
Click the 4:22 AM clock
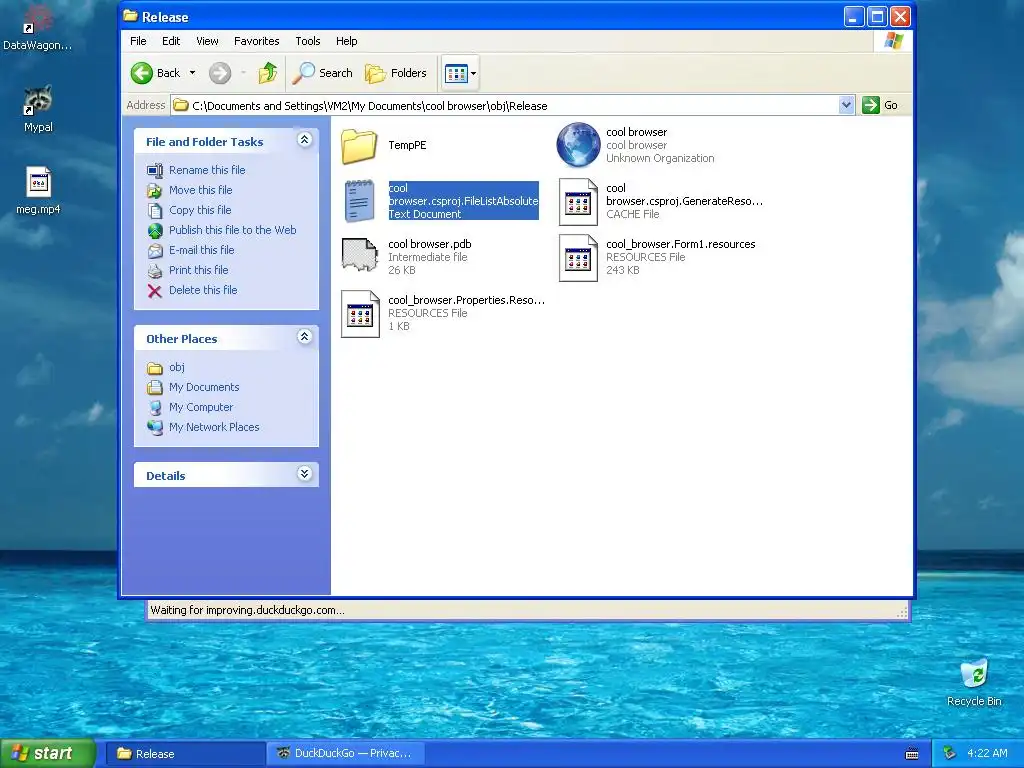pos(987,753)
